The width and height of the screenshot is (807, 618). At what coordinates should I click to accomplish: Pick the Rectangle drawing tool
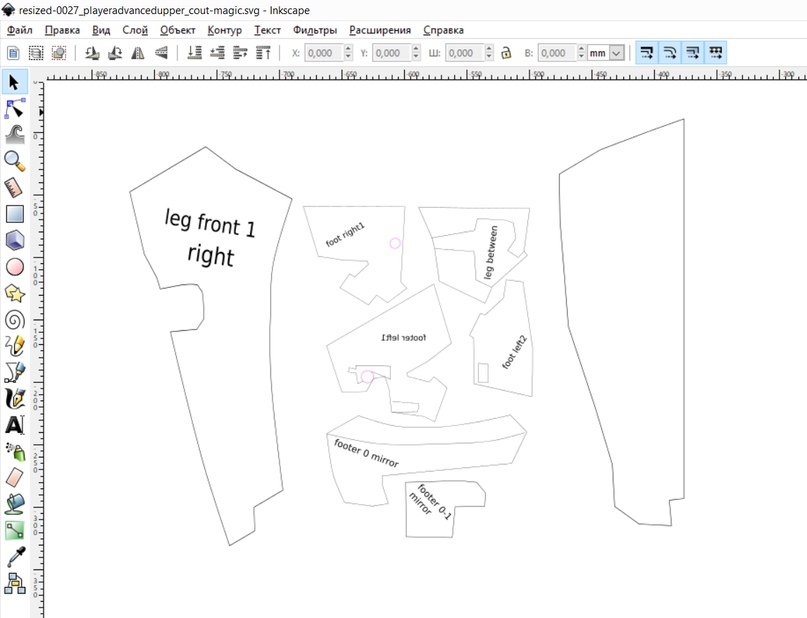tap(14, 214)
